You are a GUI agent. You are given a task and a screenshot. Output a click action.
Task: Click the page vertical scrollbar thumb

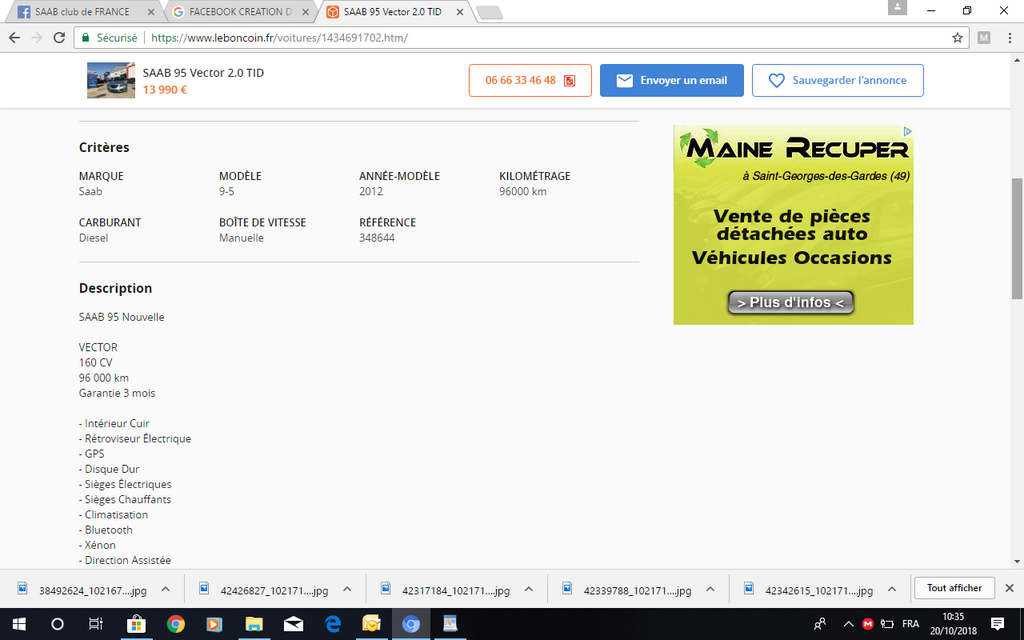click(x=1017, y=238)
